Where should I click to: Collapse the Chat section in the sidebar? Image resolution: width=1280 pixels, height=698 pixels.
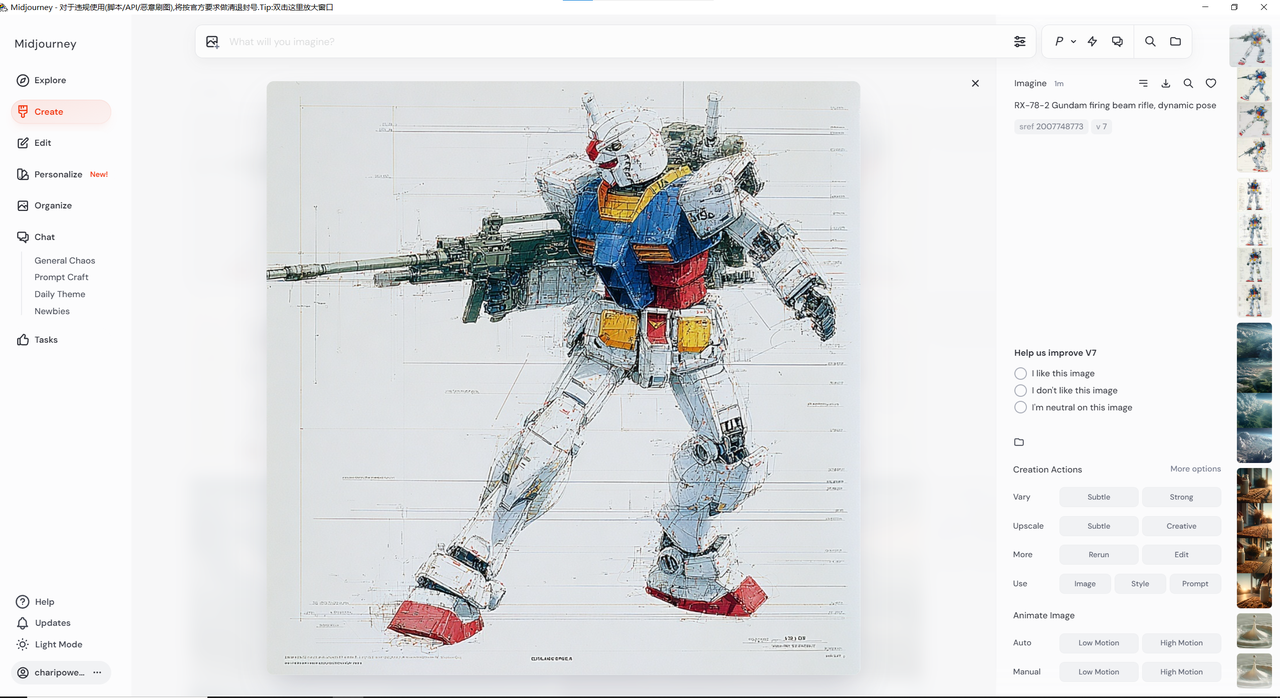tap(36, 237)
